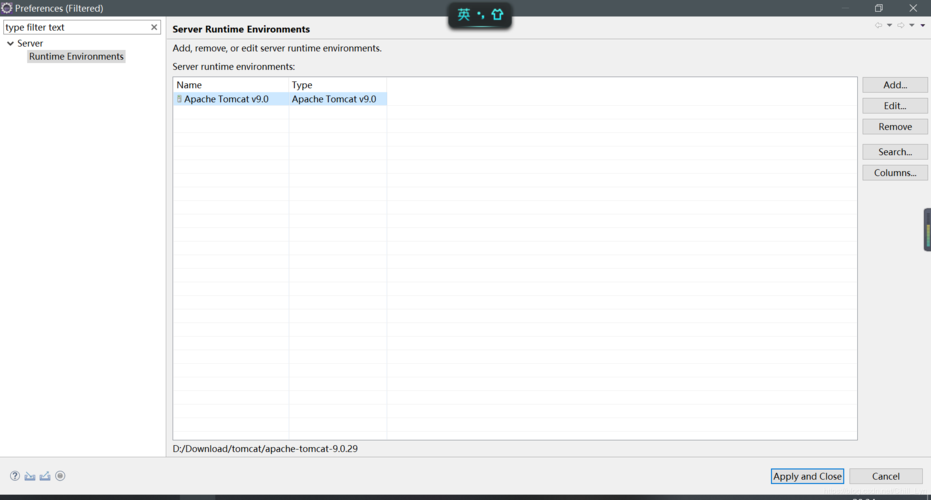
Task: Click the Import preferences icon
Action: pos(30,476)
